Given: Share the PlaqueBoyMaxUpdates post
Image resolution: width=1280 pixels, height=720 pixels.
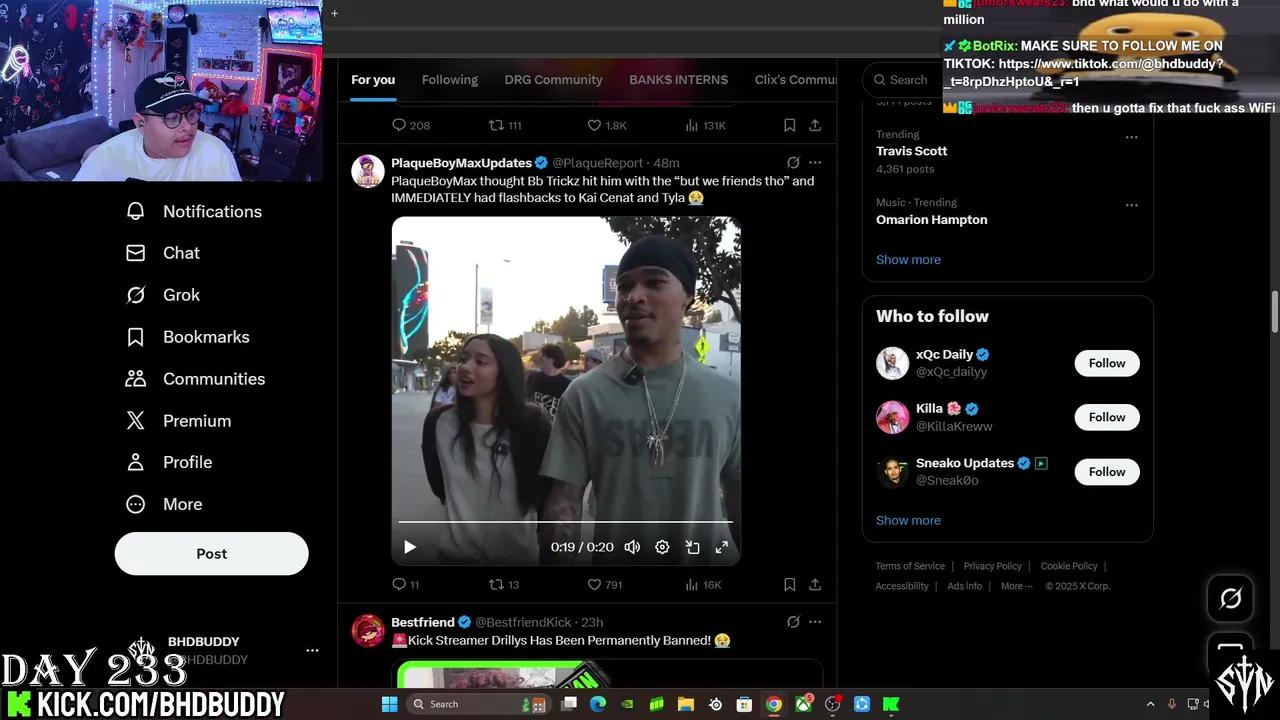Looking at the screenshot, I should pos(815,584).
